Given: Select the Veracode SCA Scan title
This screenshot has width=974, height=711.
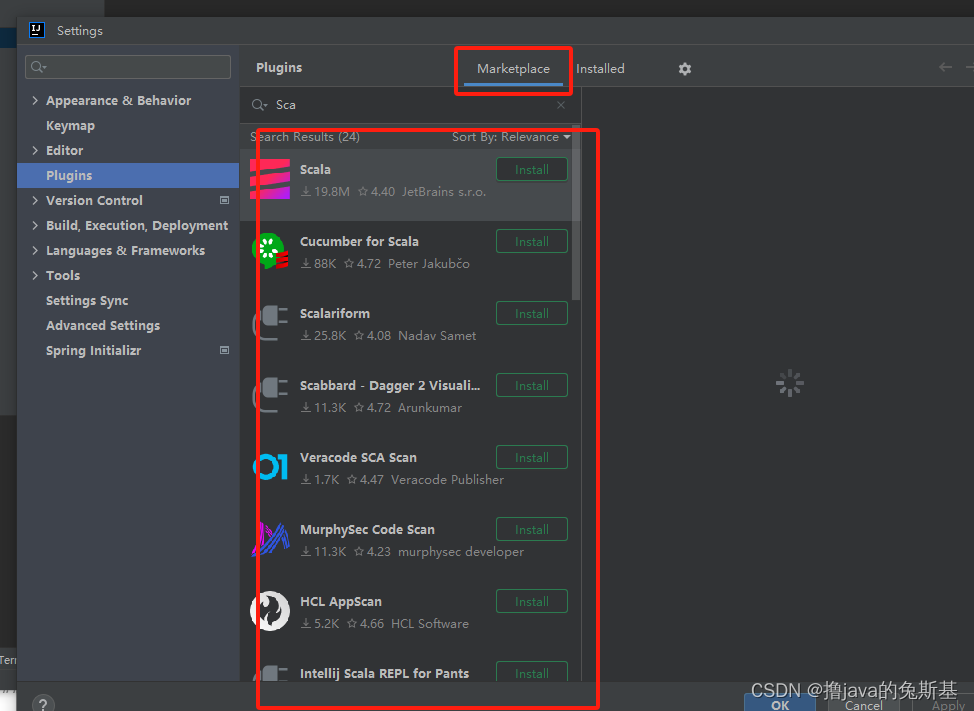Looking at the screenshot, I should point(358,458).
